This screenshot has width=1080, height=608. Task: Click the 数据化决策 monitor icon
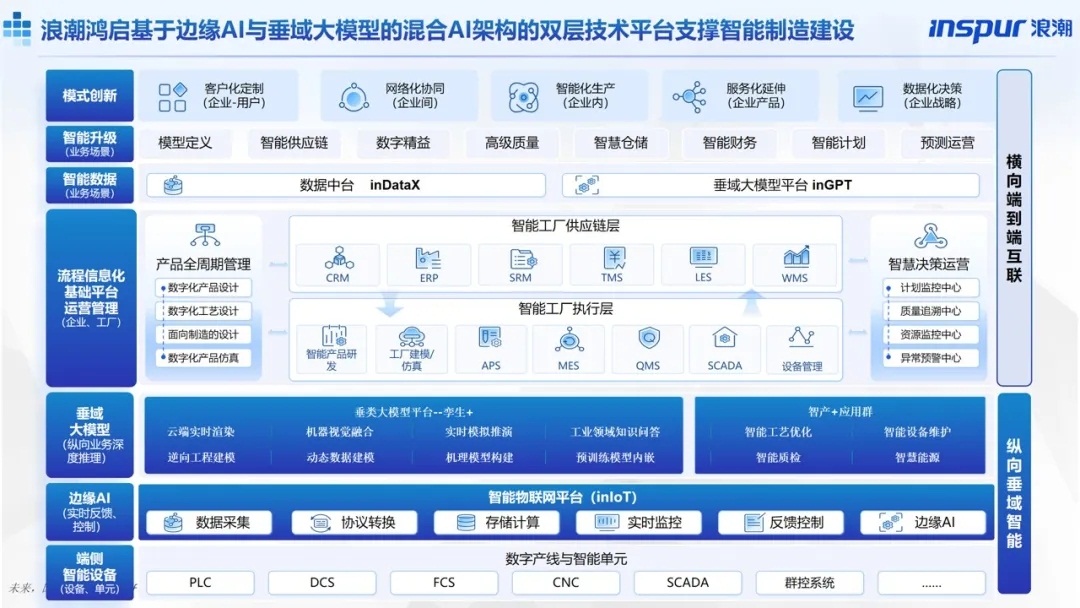868,98
